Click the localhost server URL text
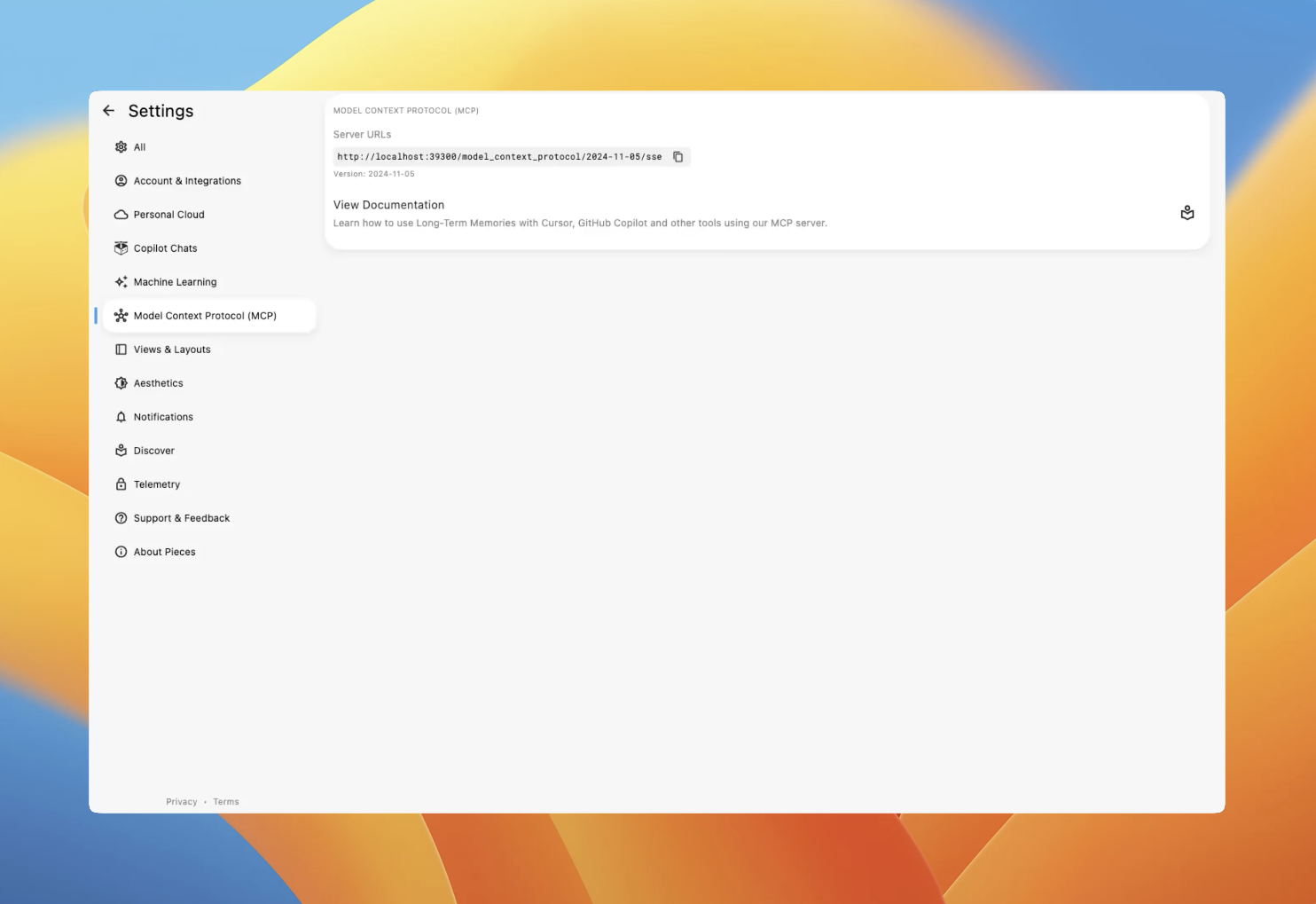 tap(499, 157)
